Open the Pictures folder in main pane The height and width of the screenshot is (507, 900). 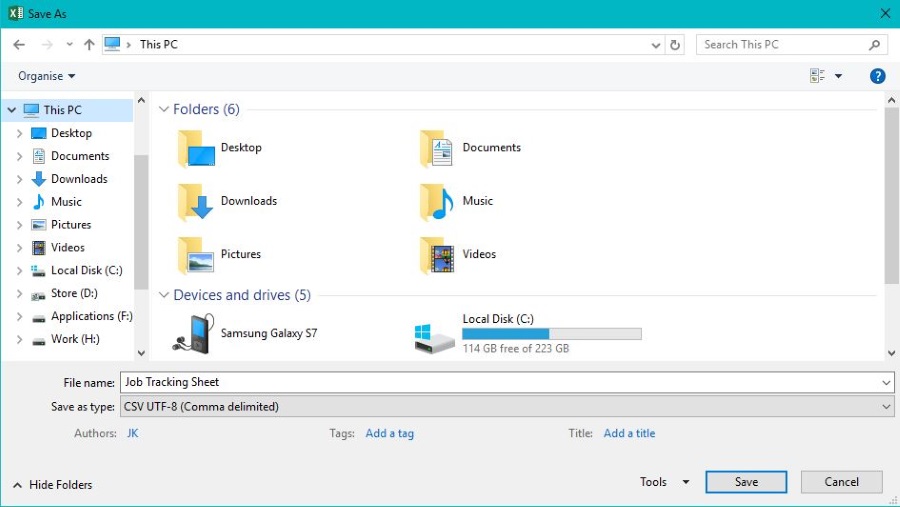click(x=219, y=255)
